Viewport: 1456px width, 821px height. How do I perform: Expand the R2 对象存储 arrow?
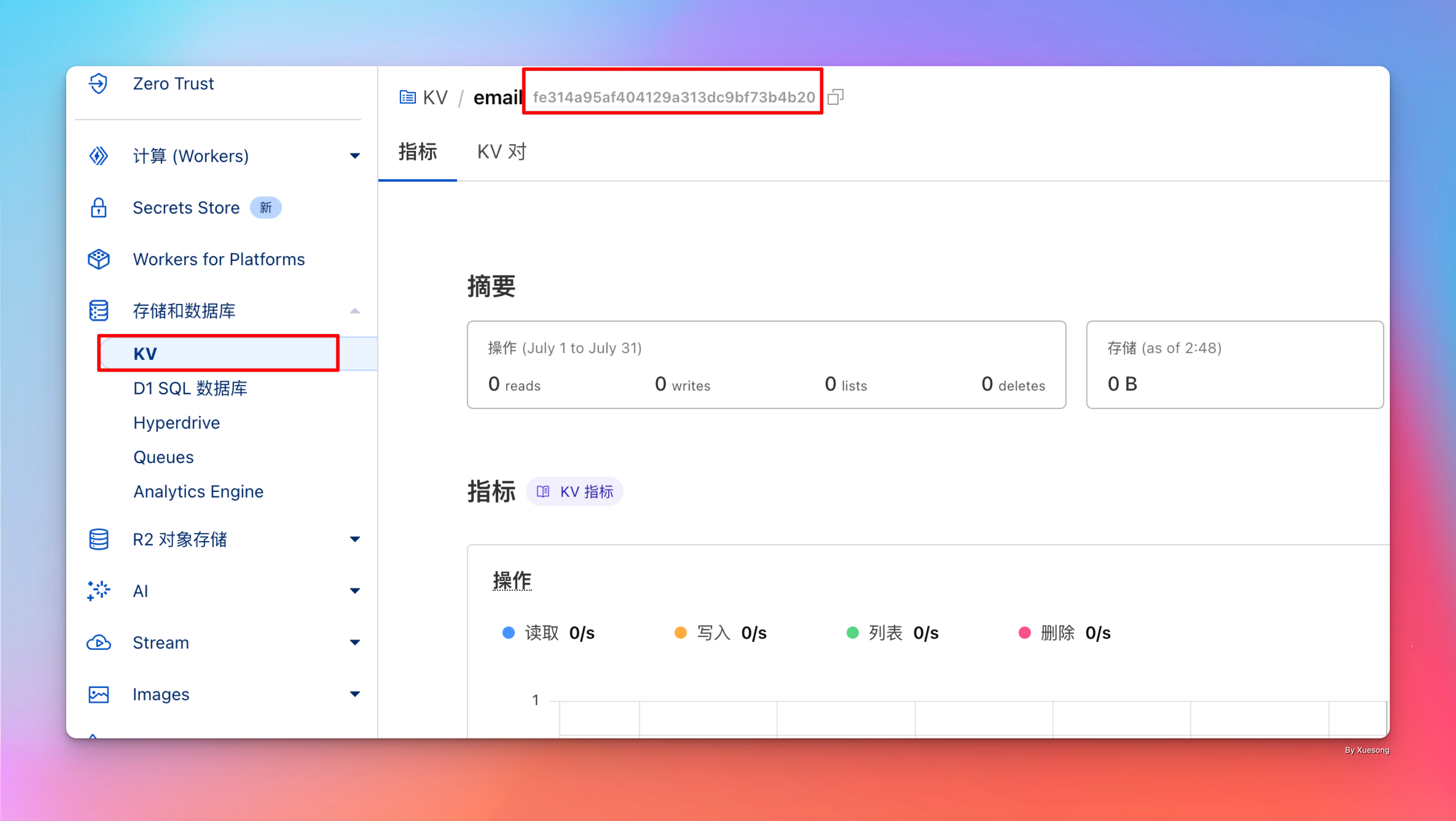[x=355, y=539]
